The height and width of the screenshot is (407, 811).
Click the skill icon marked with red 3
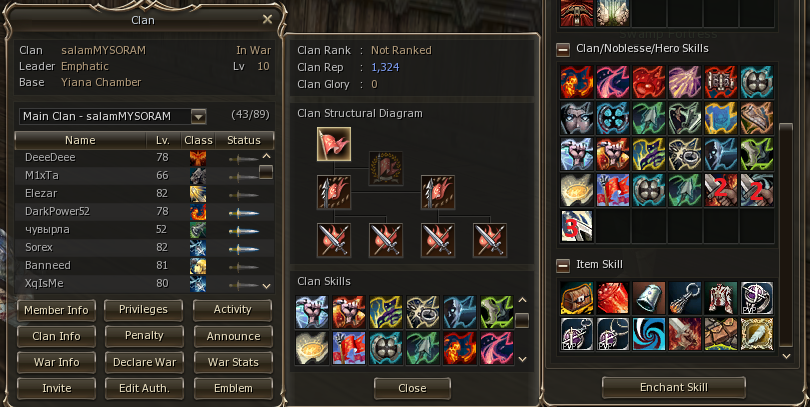tap(577, 226)
